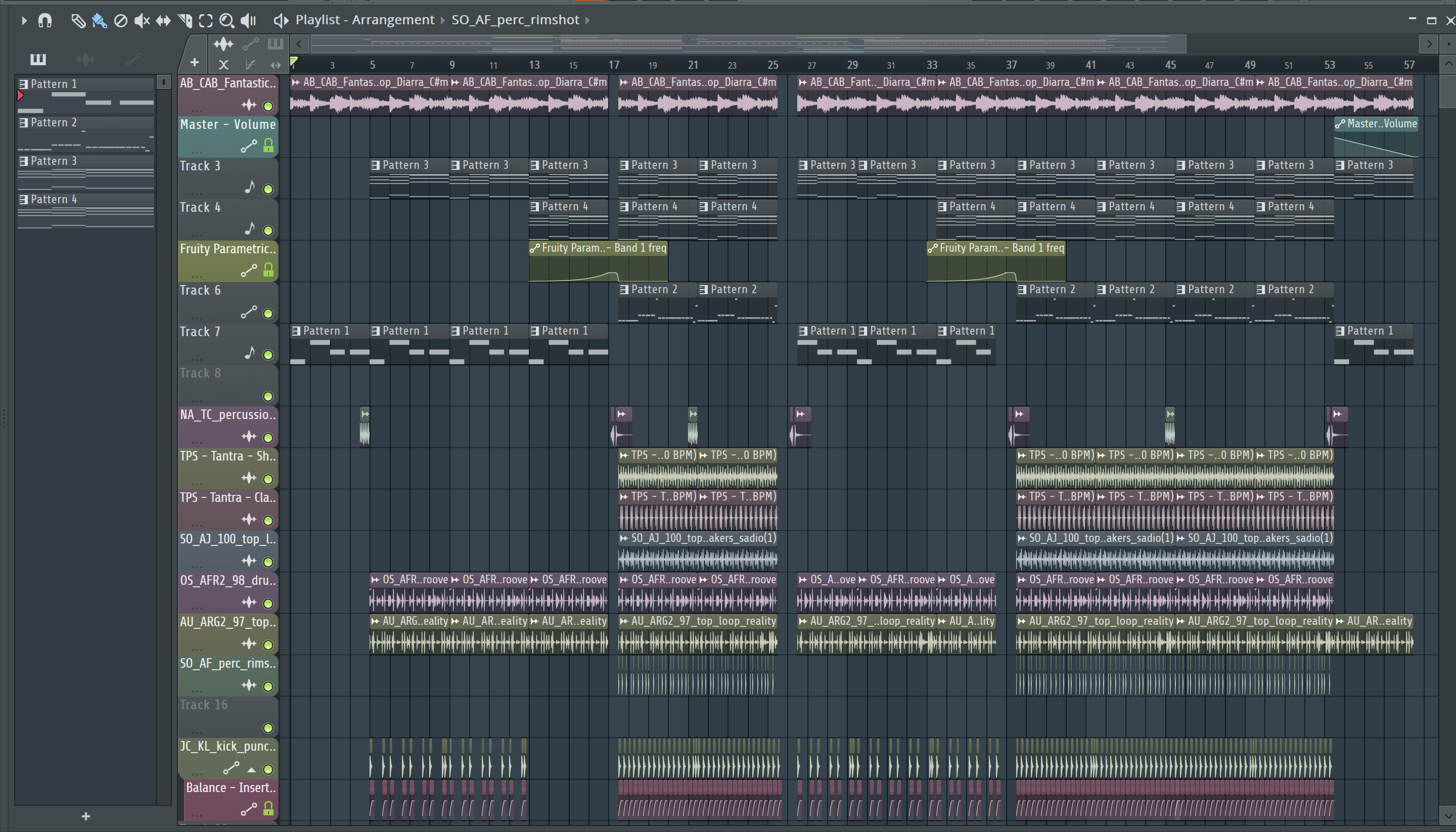Viewport: 1456px width, 832px height.
Task: Show patterns with the picker piano icon
Action: 38,59
